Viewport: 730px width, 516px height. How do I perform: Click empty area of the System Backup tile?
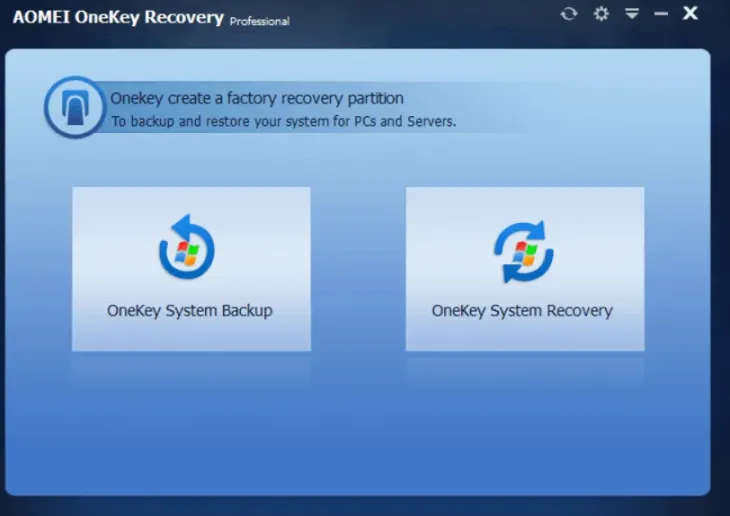pyautogui.click(x=110, y=220)
